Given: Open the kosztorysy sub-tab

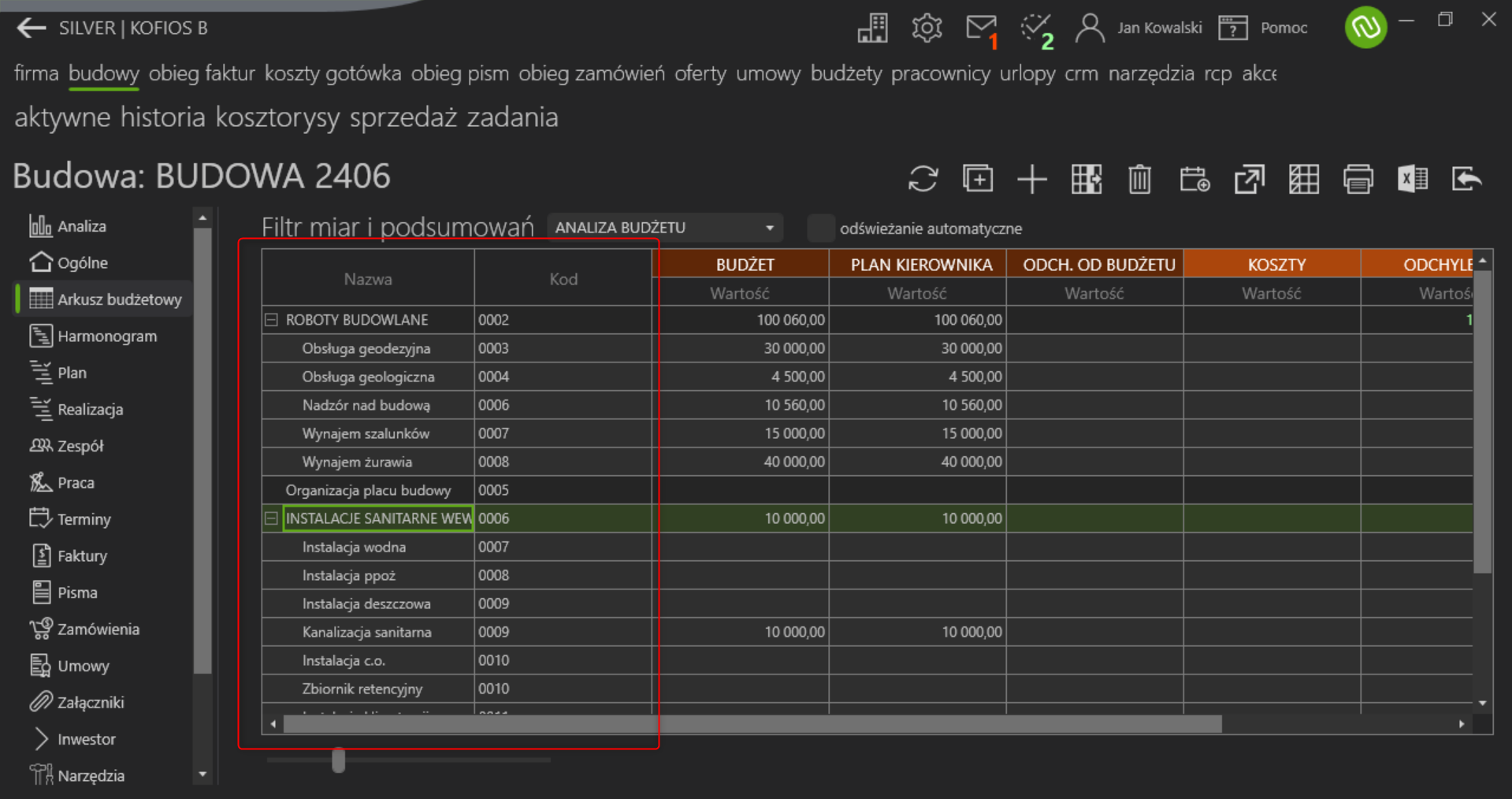Looking at the screenshot, I should coord(277,117).
